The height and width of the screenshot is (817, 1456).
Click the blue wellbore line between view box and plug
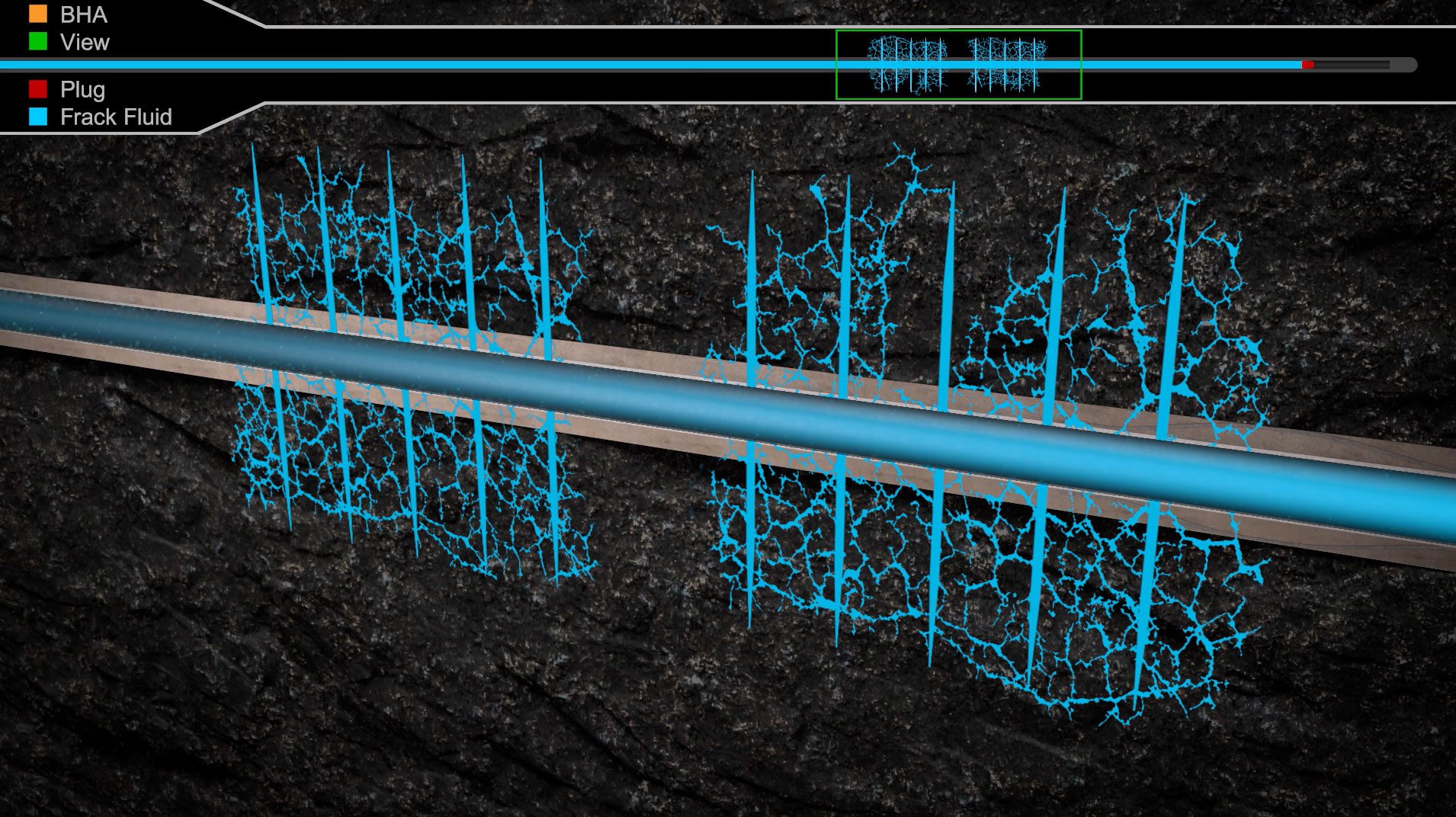click(x=1189, y=66)
